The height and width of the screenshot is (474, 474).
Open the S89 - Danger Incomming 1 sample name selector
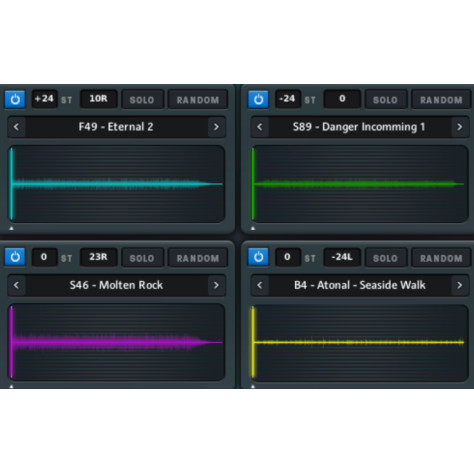[360, 127]
